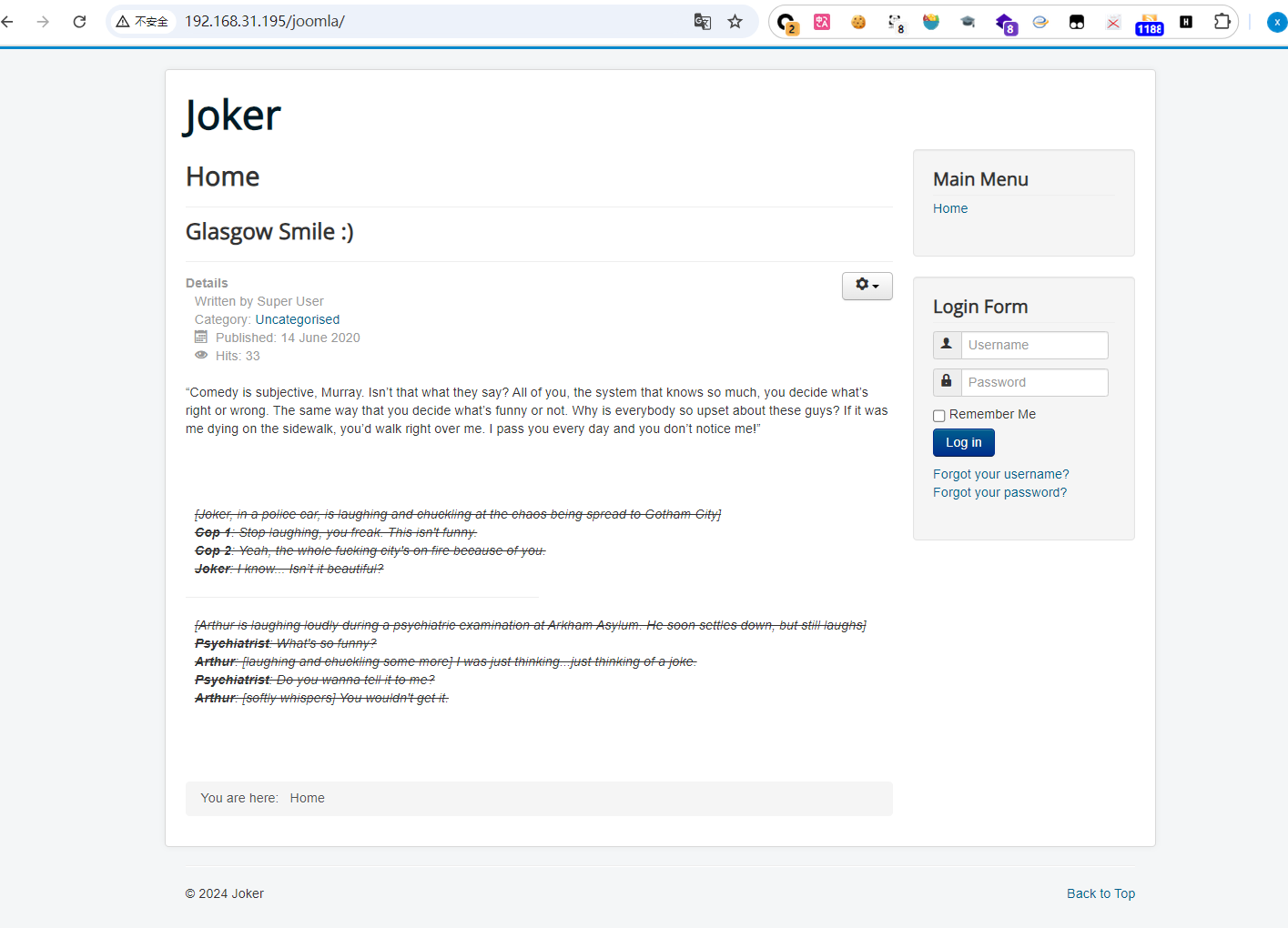Click the © 2024 Joker footer text
The width and height of the screenshot is (1288, 928).
click(225, 893)
